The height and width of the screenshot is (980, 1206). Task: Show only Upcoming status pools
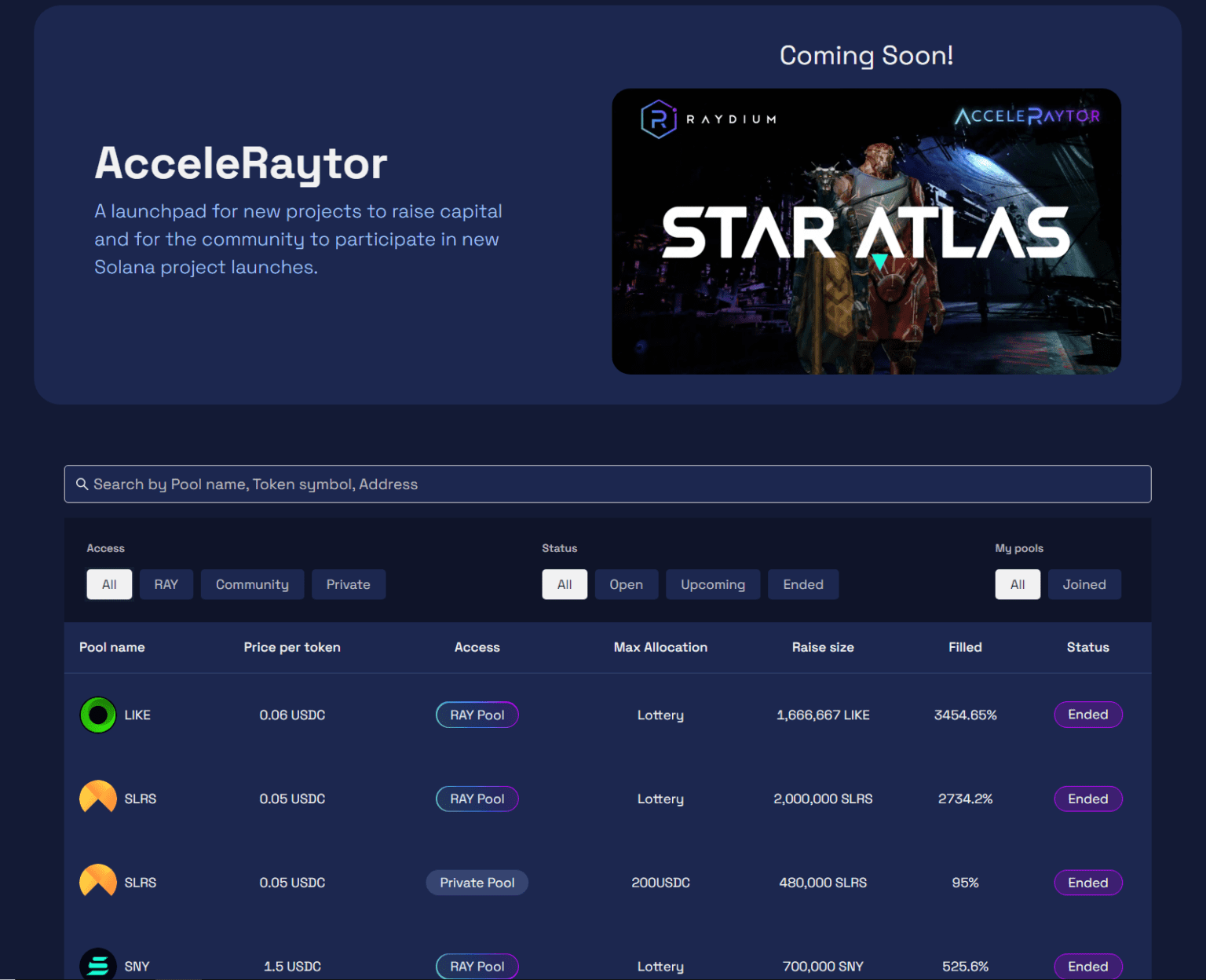click(x=712, y=584)
